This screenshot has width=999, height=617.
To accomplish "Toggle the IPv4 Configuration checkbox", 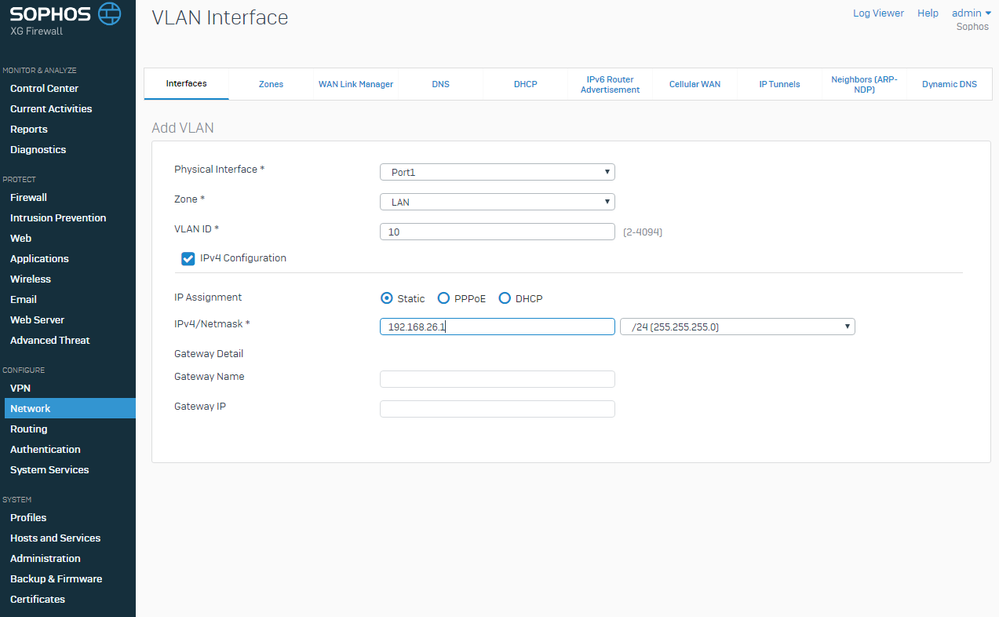I will pos(188,258).
